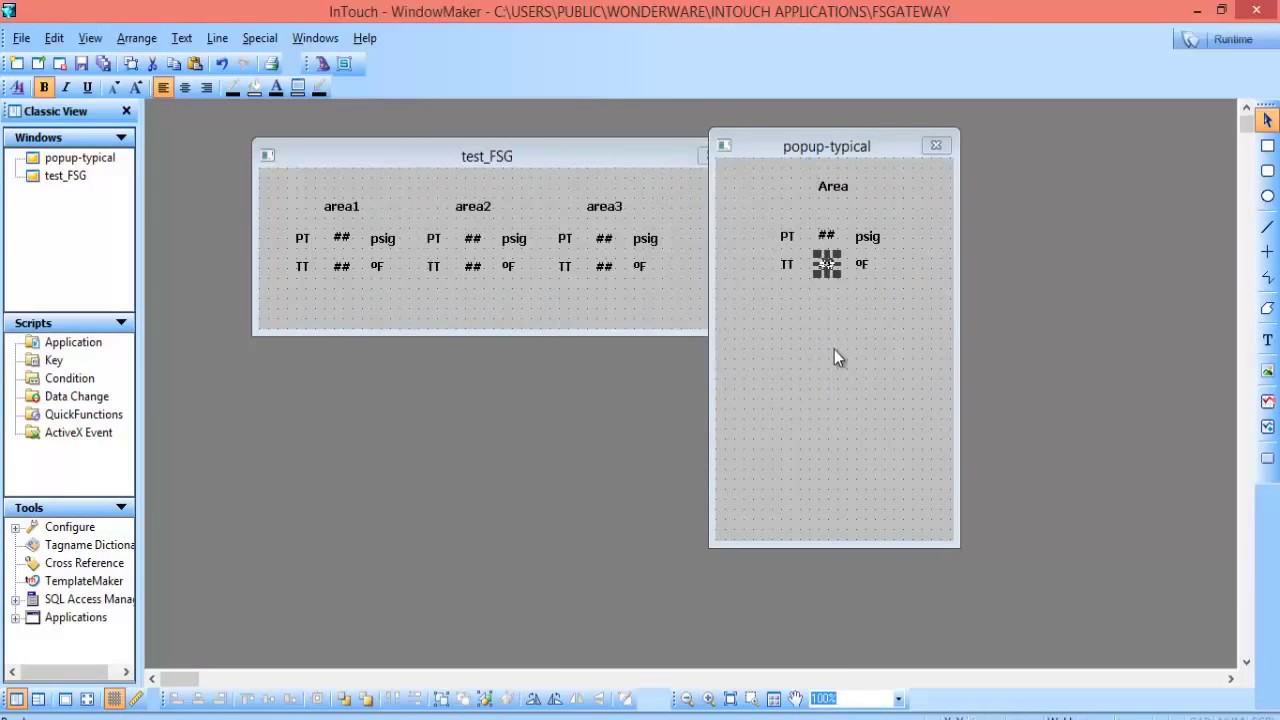The height and width of the screenshot is (720, 1280).
Task: Collapse the Scripts panel dropdown
Action: 121,323
